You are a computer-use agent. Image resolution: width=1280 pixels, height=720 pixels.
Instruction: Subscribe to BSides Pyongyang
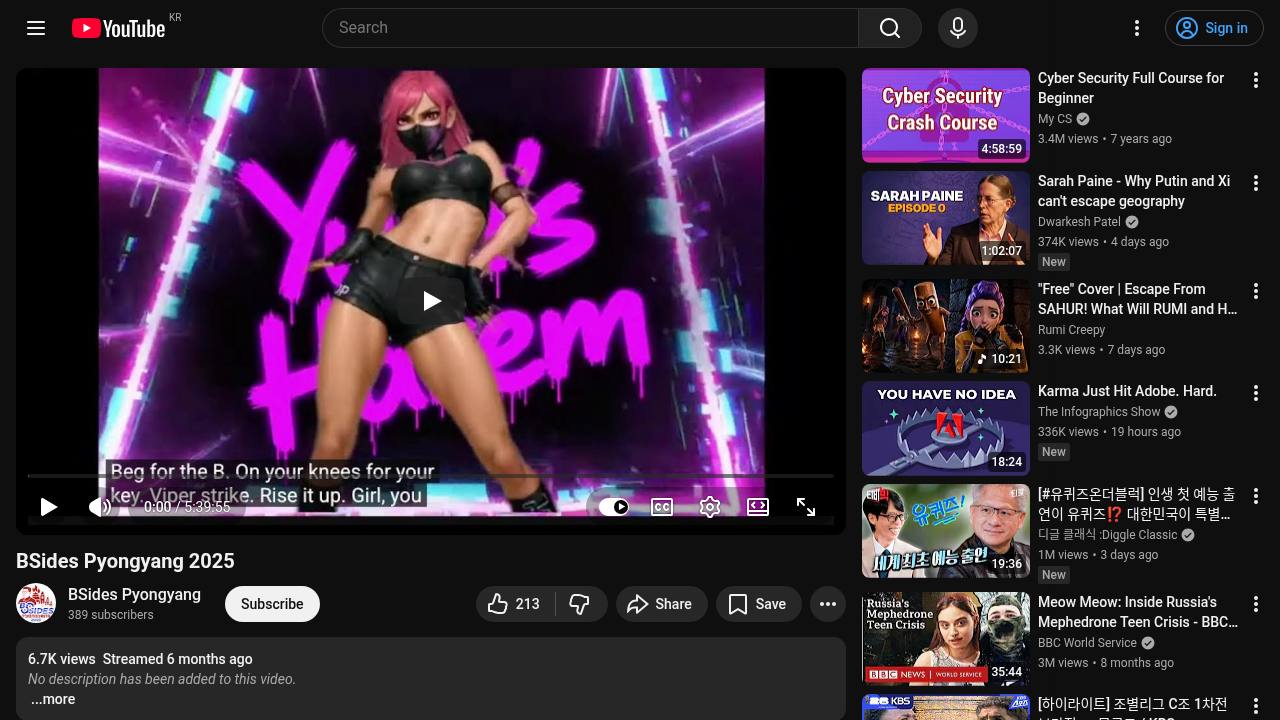click(x=272, y=604)
